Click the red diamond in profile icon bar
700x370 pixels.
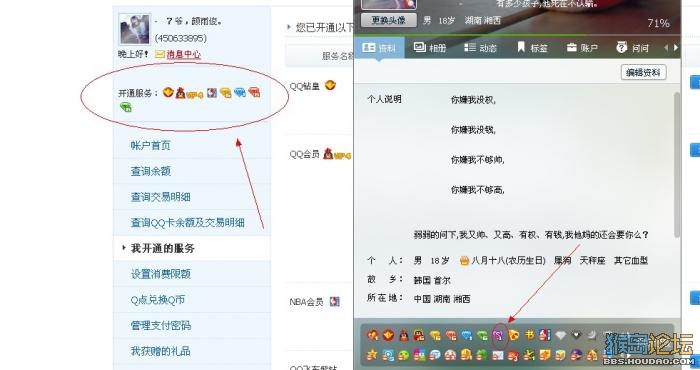451,335
